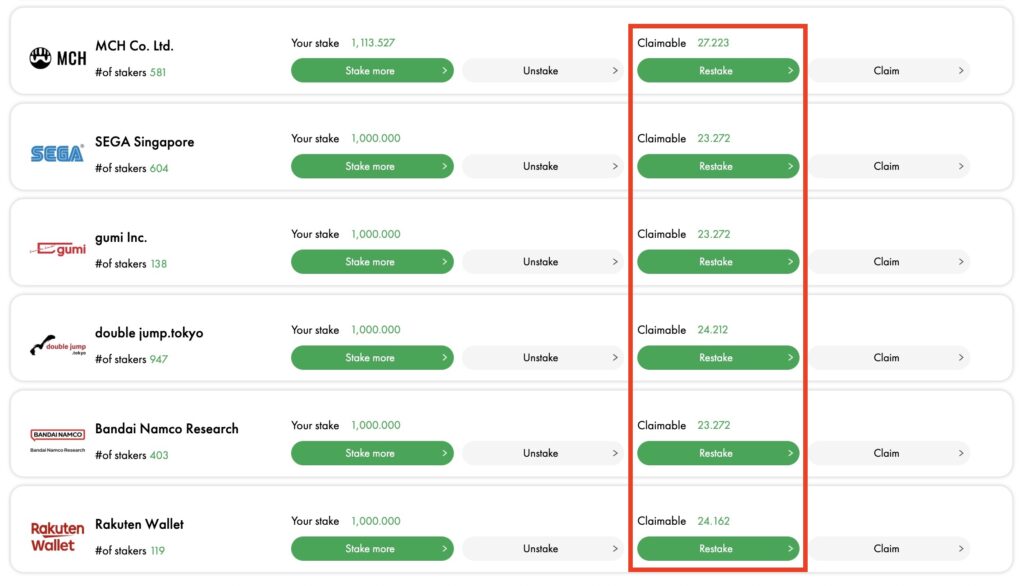Click the double jump.tokyo logo
The height and width of the screenshot is (586, 1024).
(57, 345)
